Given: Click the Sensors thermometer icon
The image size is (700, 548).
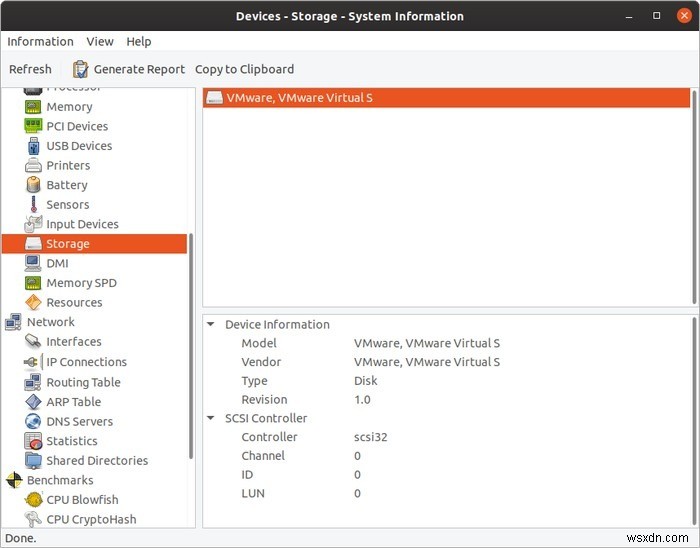Looking at the screenshot, I should coord(33,204).
